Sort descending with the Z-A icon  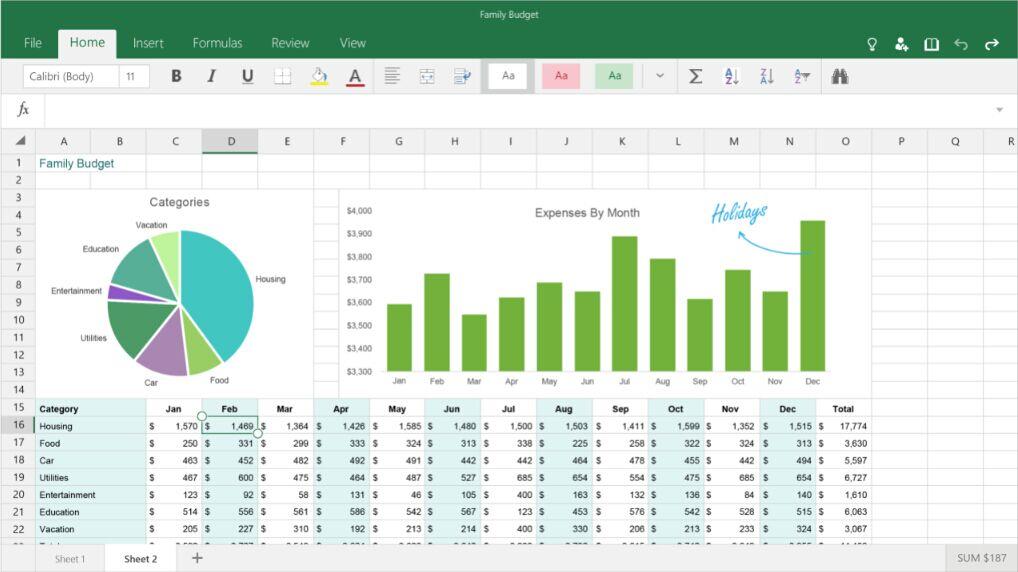766,76
